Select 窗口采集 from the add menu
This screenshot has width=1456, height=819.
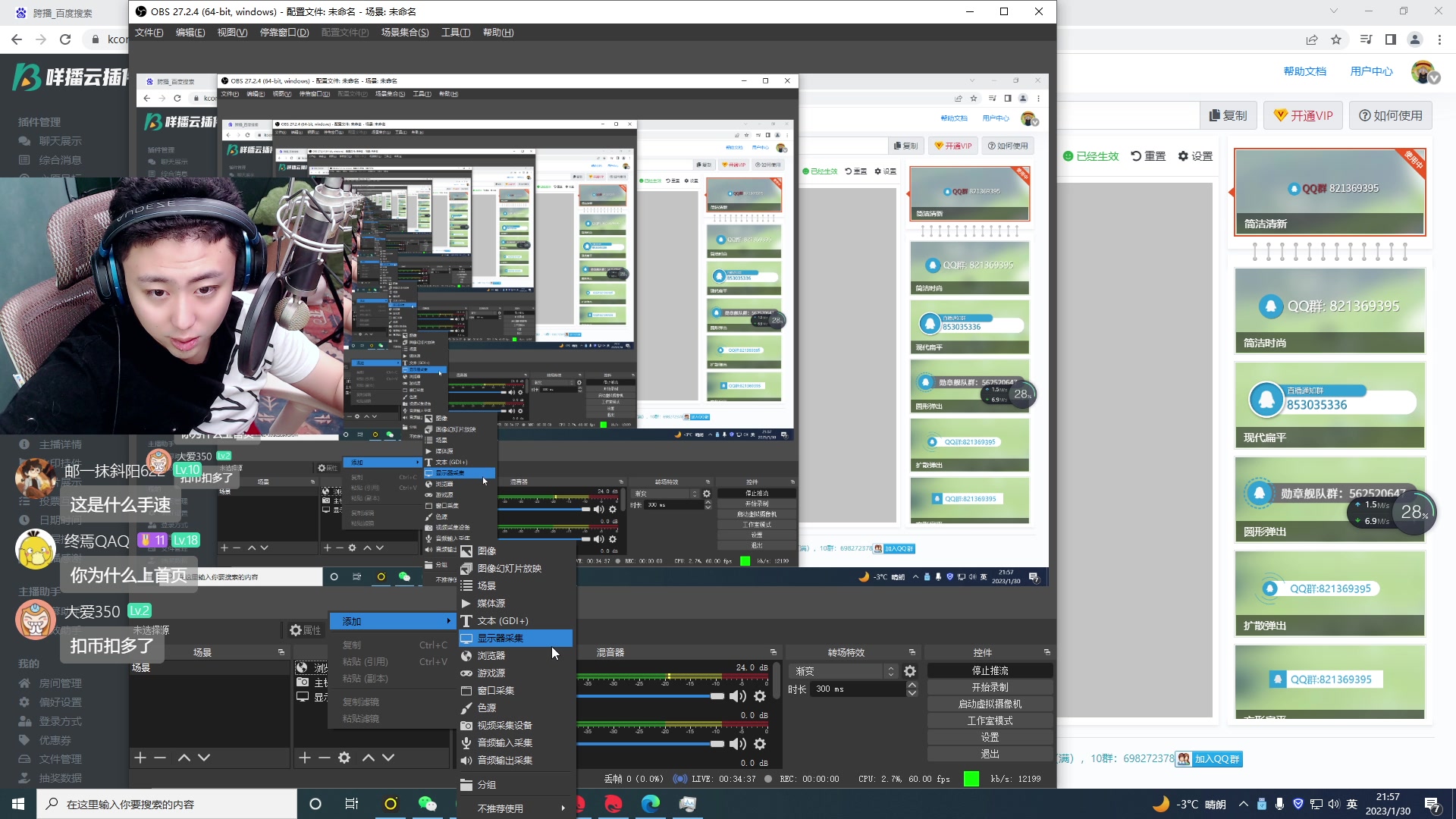(515, 691)
